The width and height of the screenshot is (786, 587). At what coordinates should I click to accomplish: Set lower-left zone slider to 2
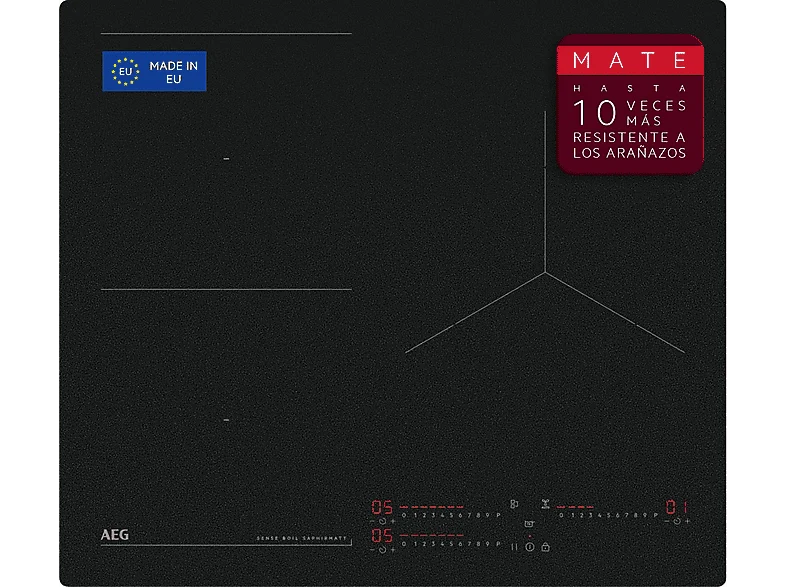(424, 544)
